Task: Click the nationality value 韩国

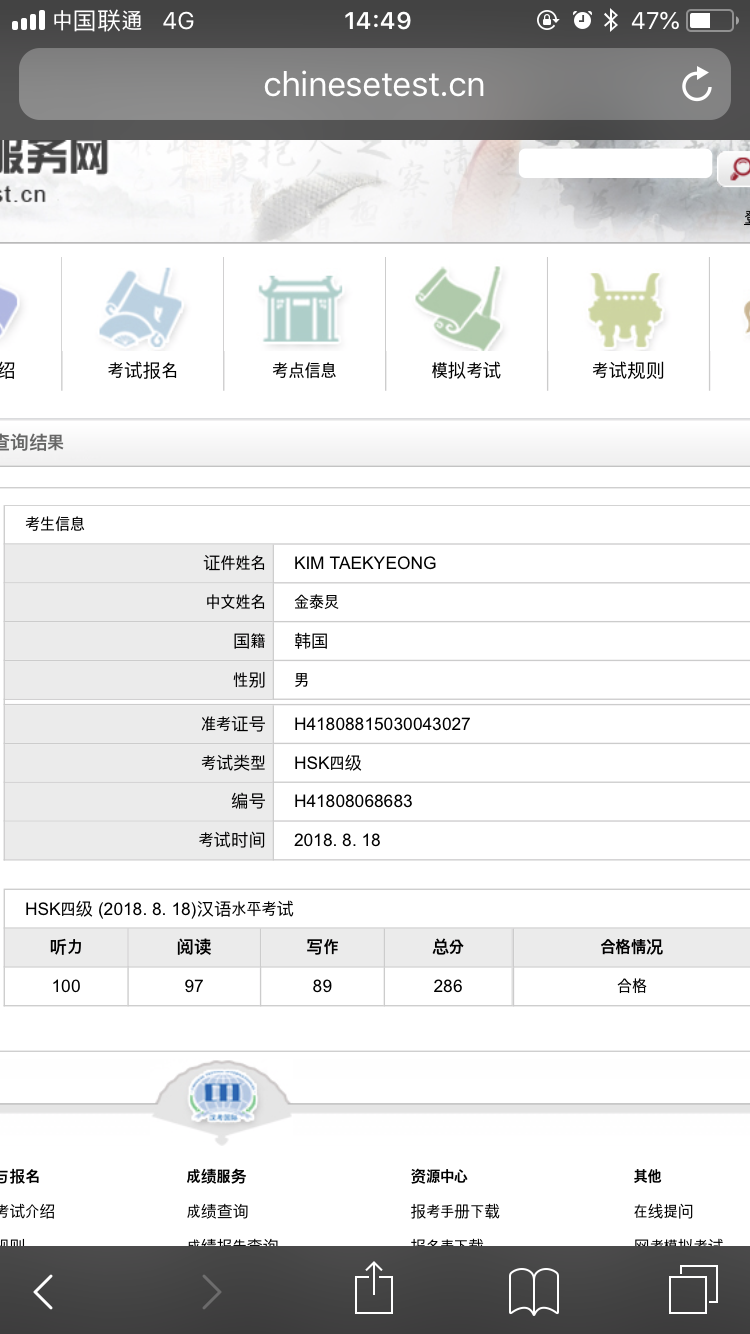Action: pyautogui.click(x=311, y=641)
